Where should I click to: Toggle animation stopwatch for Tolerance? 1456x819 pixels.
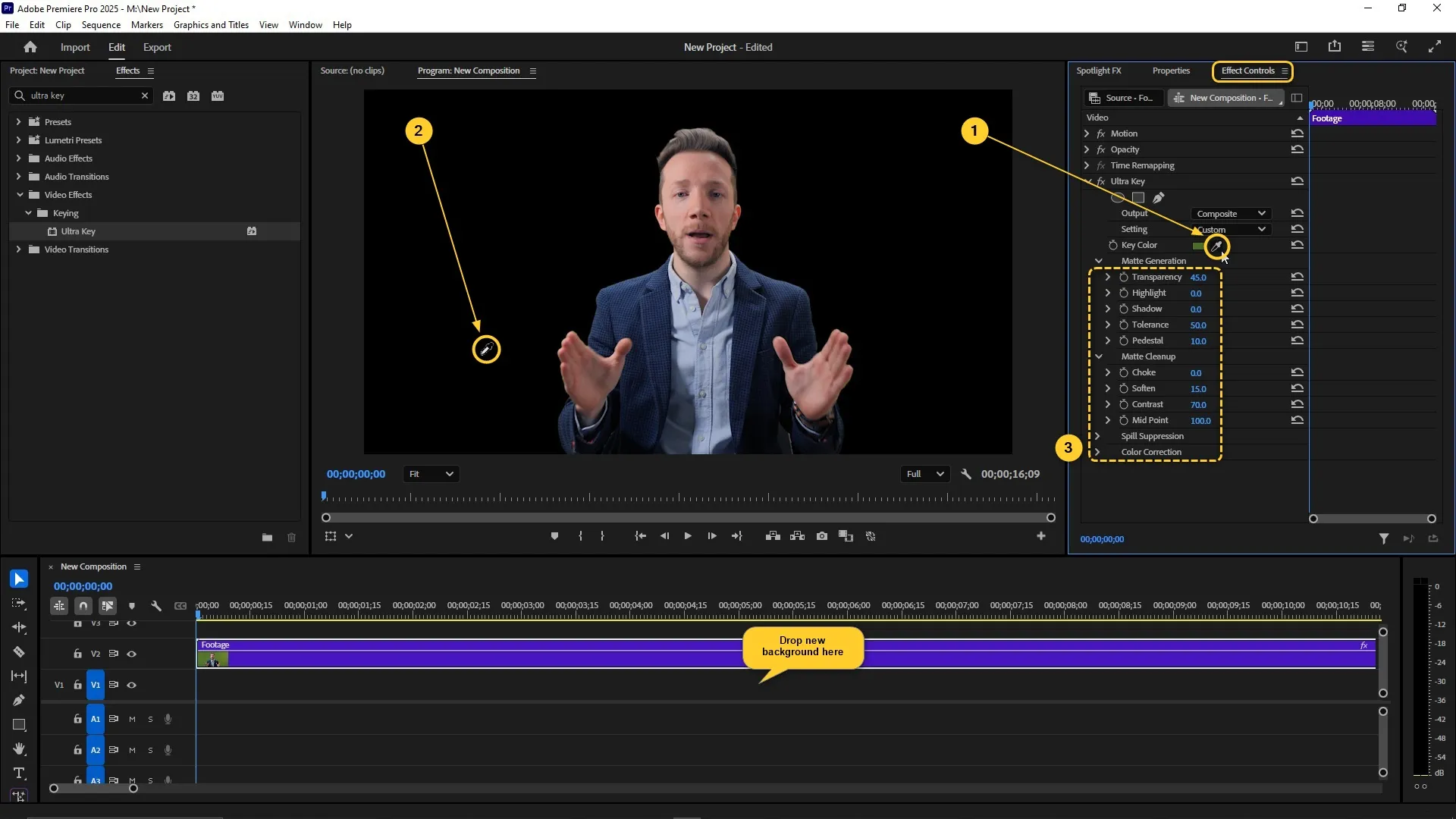[1124, 325]
